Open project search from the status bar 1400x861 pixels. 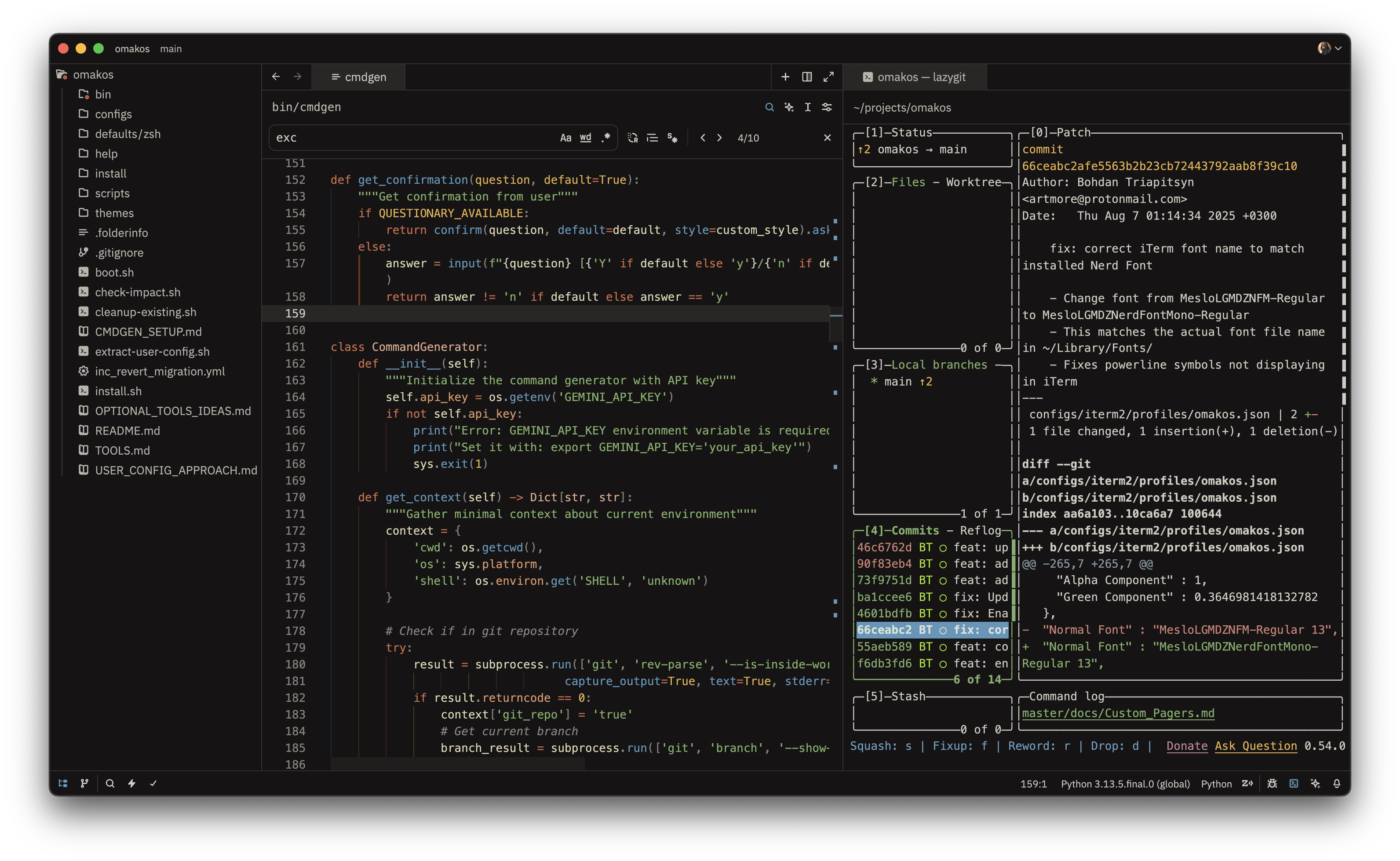110,783
